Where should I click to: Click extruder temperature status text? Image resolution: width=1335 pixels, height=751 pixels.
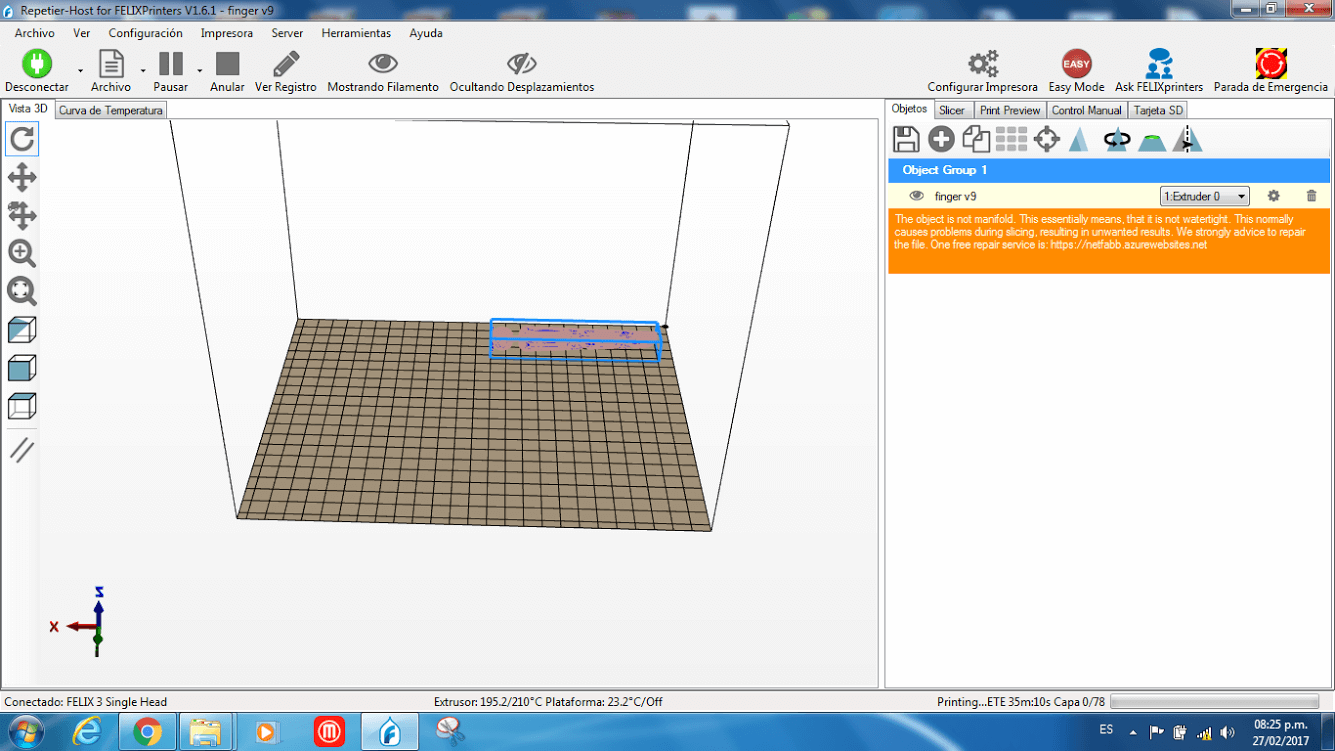548,702
